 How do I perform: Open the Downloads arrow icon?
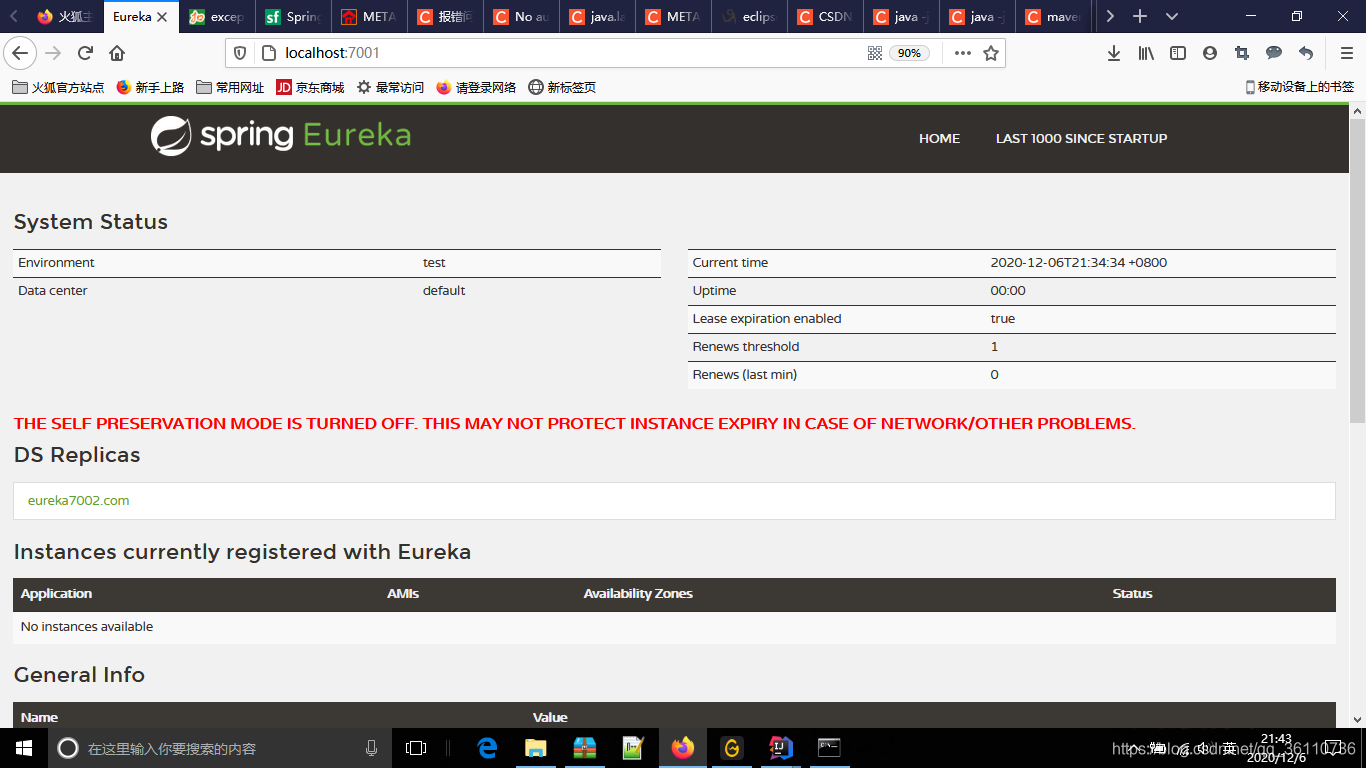pos(1113,53)
